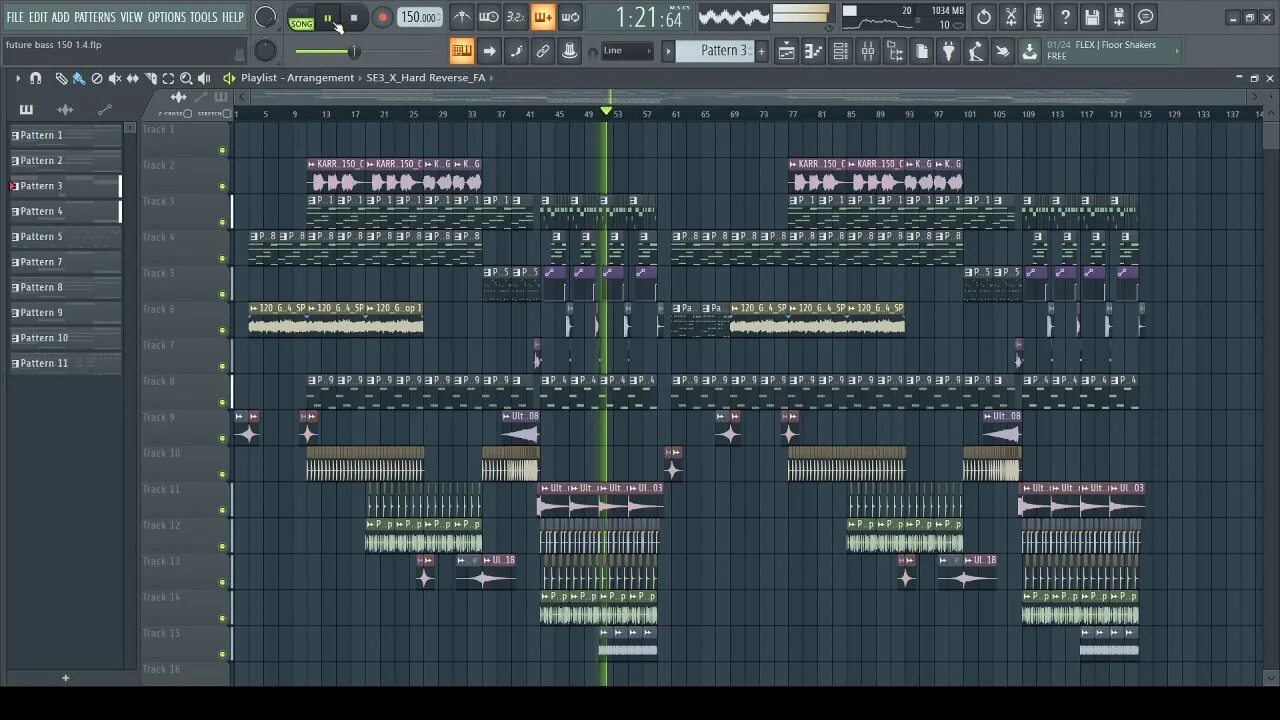
Task: Toggle the playlist snap magnet
Action: [36, 78]
